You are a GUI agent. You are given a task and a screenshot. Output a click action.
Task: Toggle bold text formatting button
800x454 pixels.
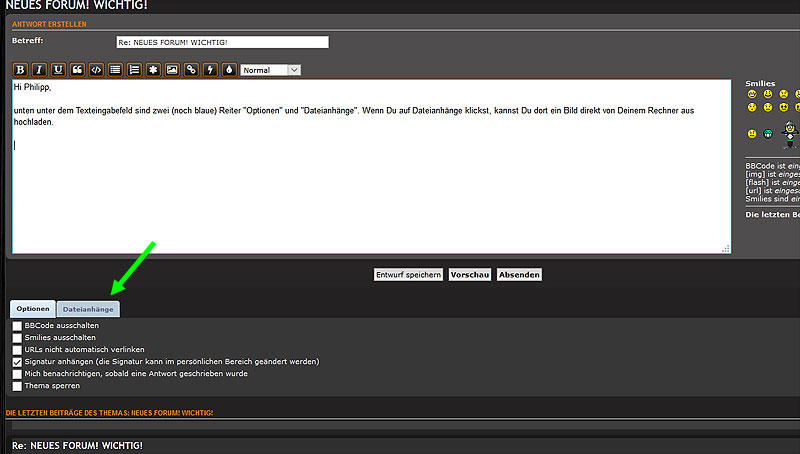[20, 70]
